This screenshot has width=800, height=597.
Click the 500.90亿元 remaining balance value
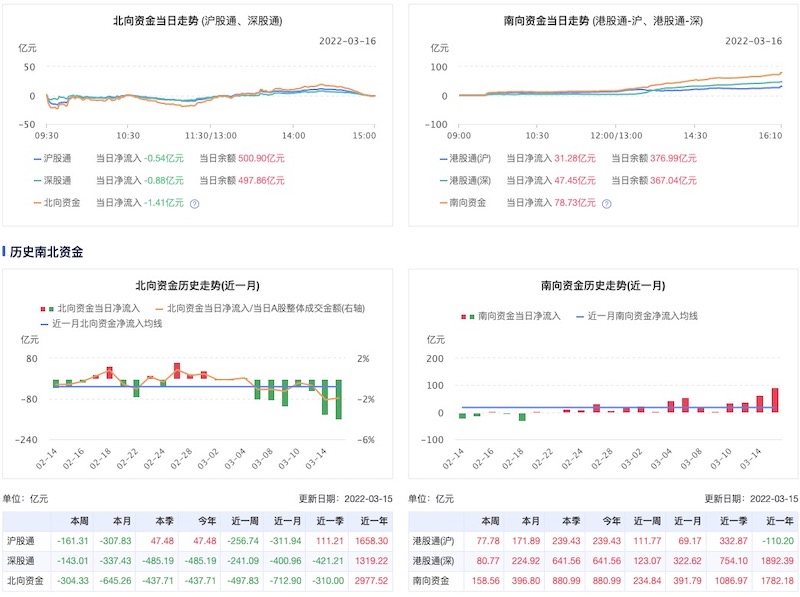point(261,159)
